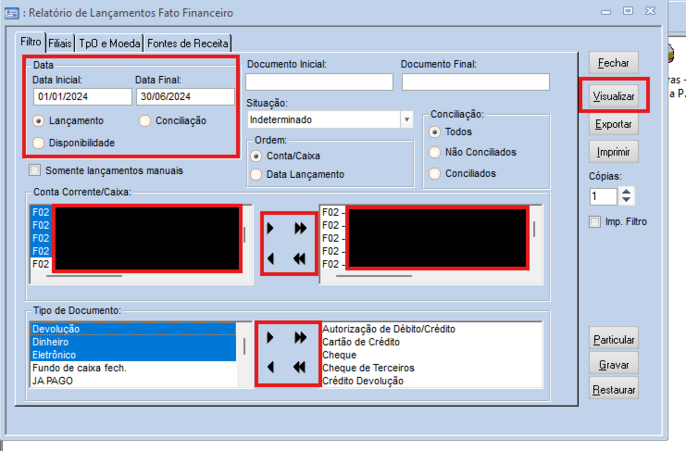The width and height of the screenshot is (686, 451).
Task: Enable Somente lançamentos manuais checkbox
Action: (x=37, y=170)
